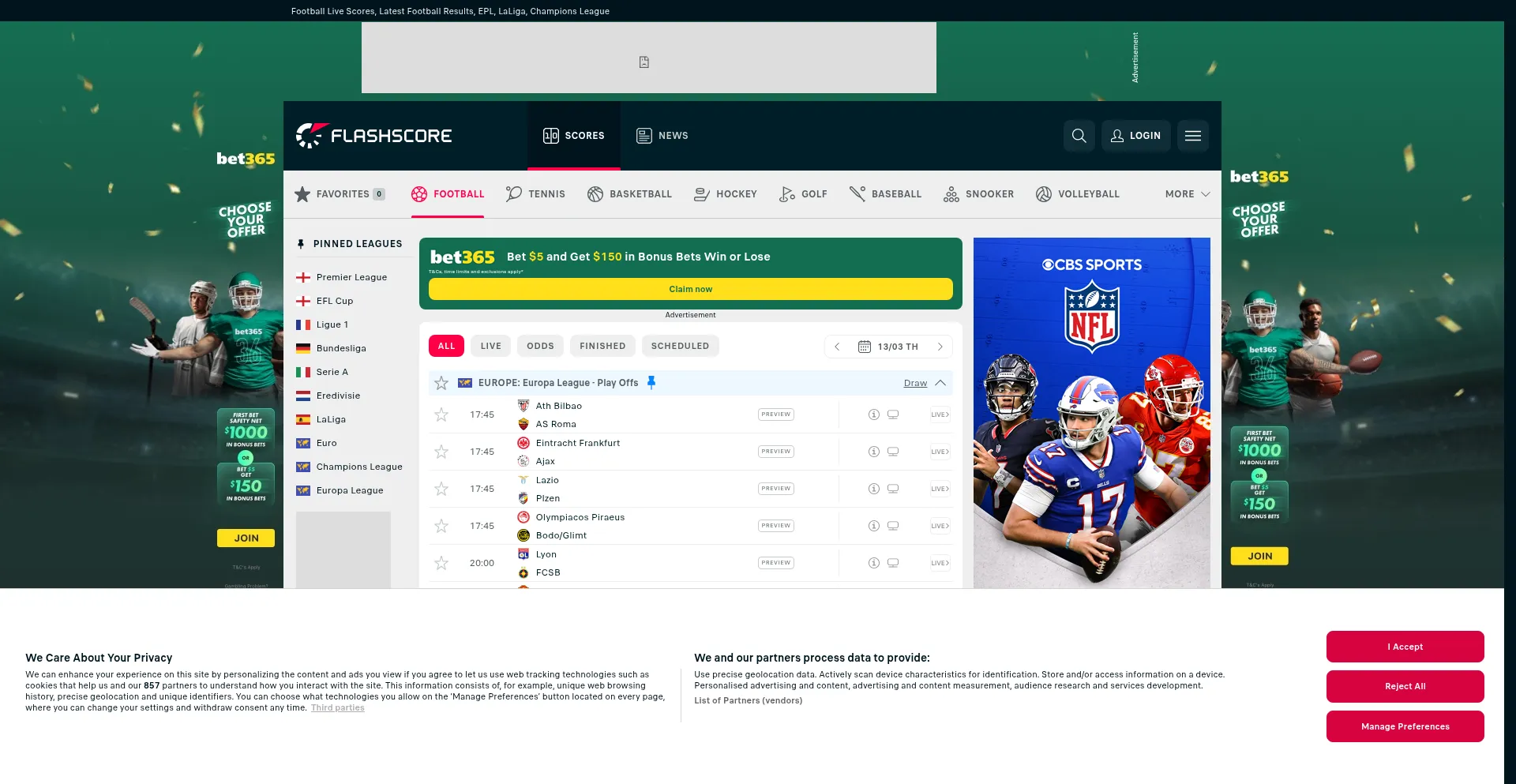
Task: Go to the next day arrow
Action: [940, 347]
